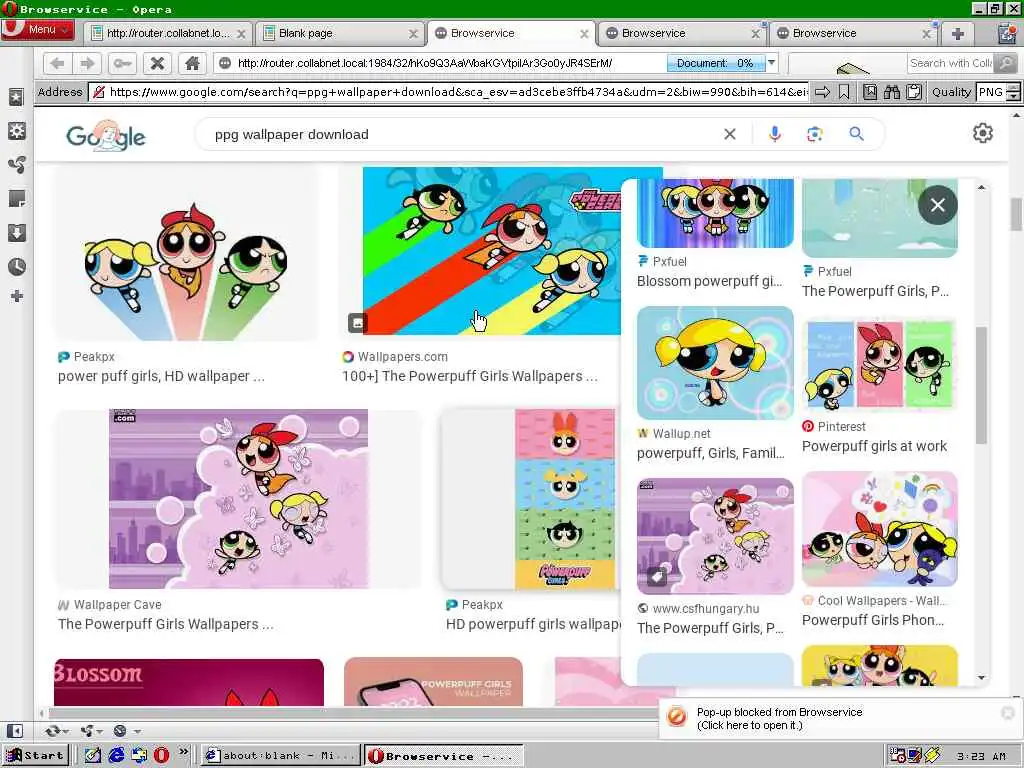Click the Search with field in Opera
1024x768 pixels.
pos(950,63)
